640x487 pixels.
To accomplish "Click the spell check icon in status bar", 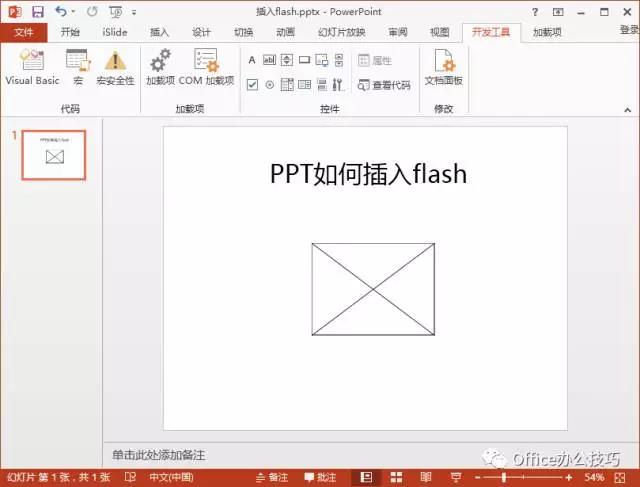I will (130, 477).
